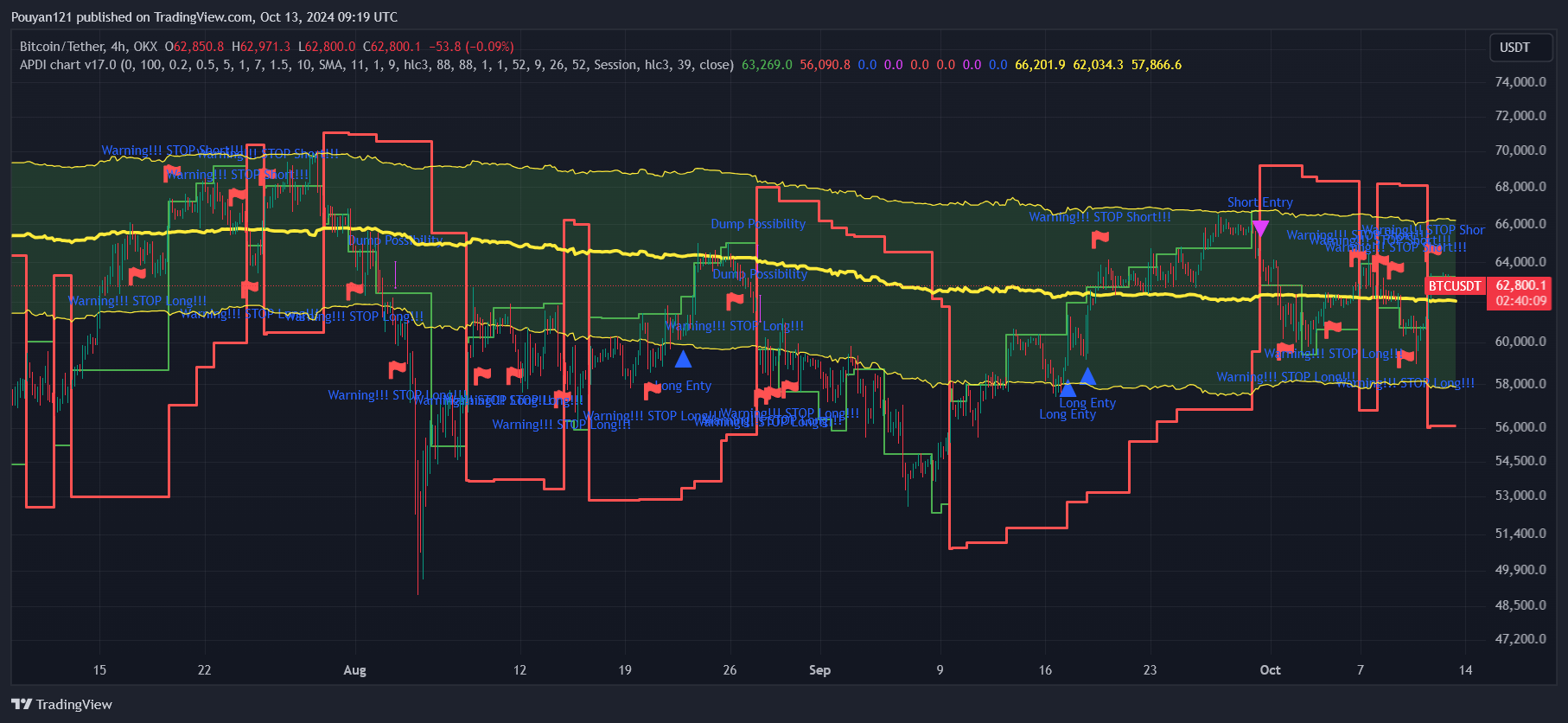Click the change value −53.8 (−0.09%)
1568x723 pixels.
click(x=471, y=47)
